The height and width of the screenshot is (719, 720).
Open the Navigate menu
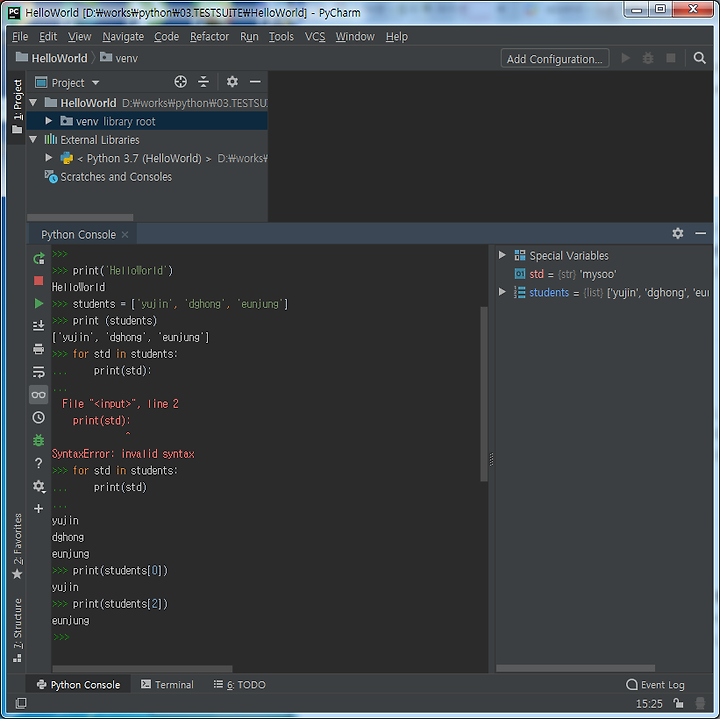(x=123, y=36)
